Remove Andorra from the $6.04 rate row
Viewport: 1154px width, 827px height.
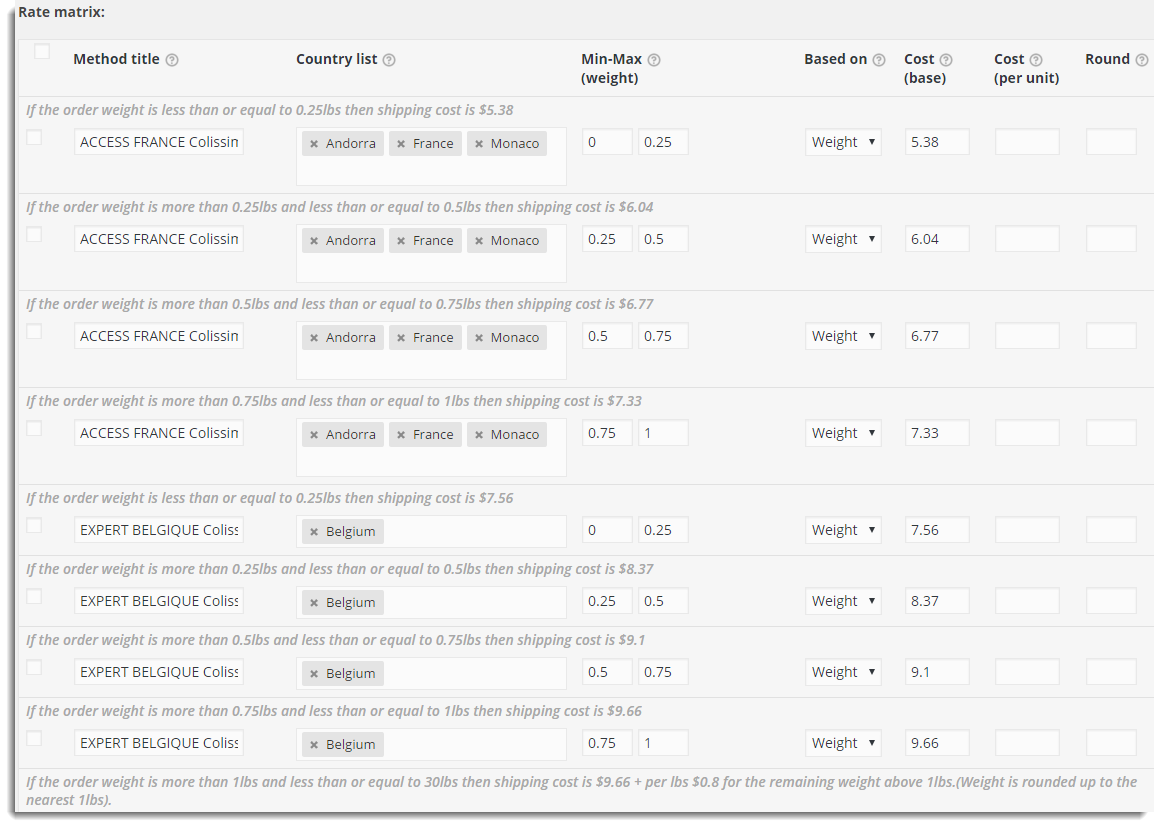(x=314, y=241)
